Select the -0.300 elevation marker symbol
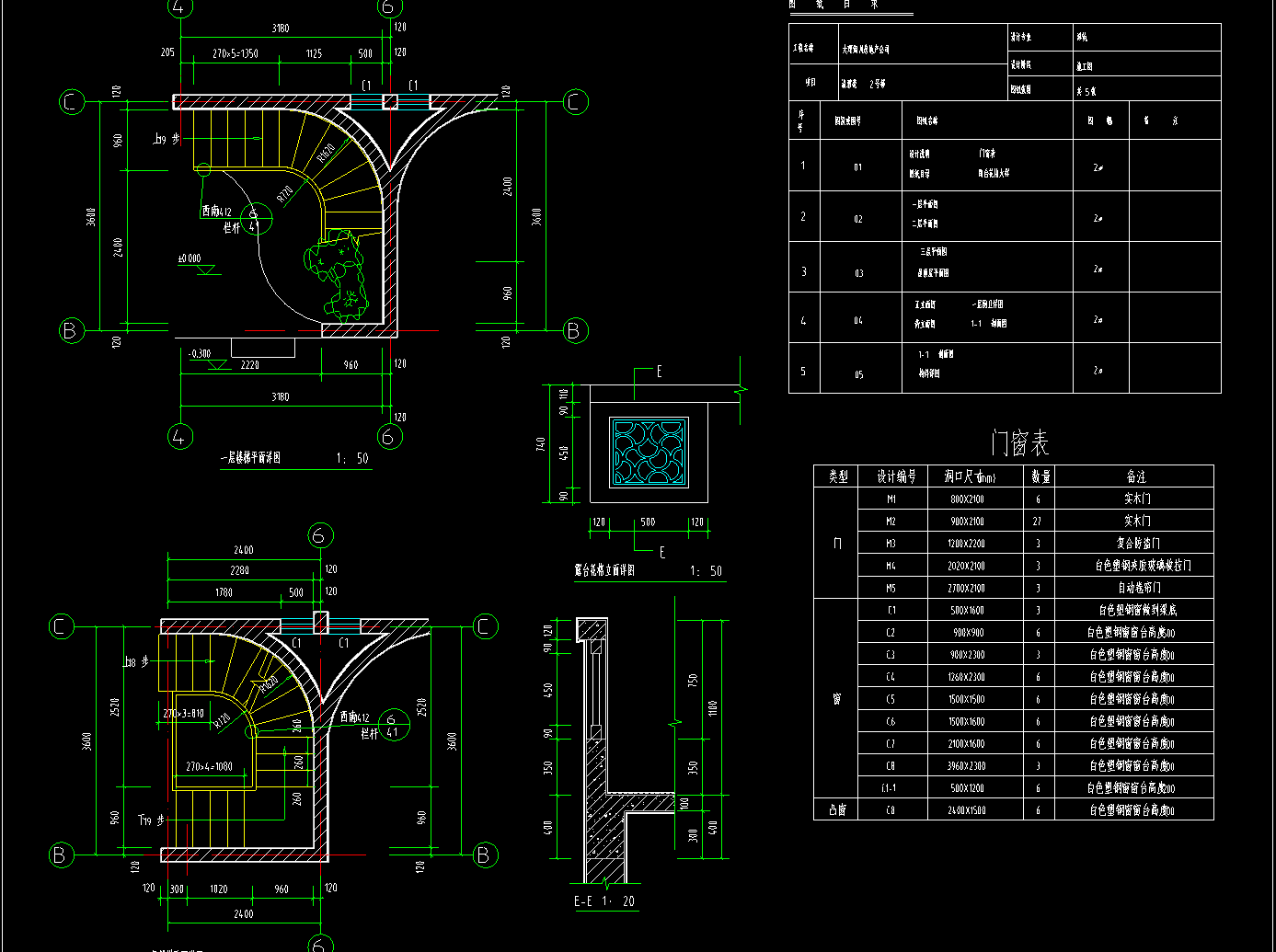 217,365
